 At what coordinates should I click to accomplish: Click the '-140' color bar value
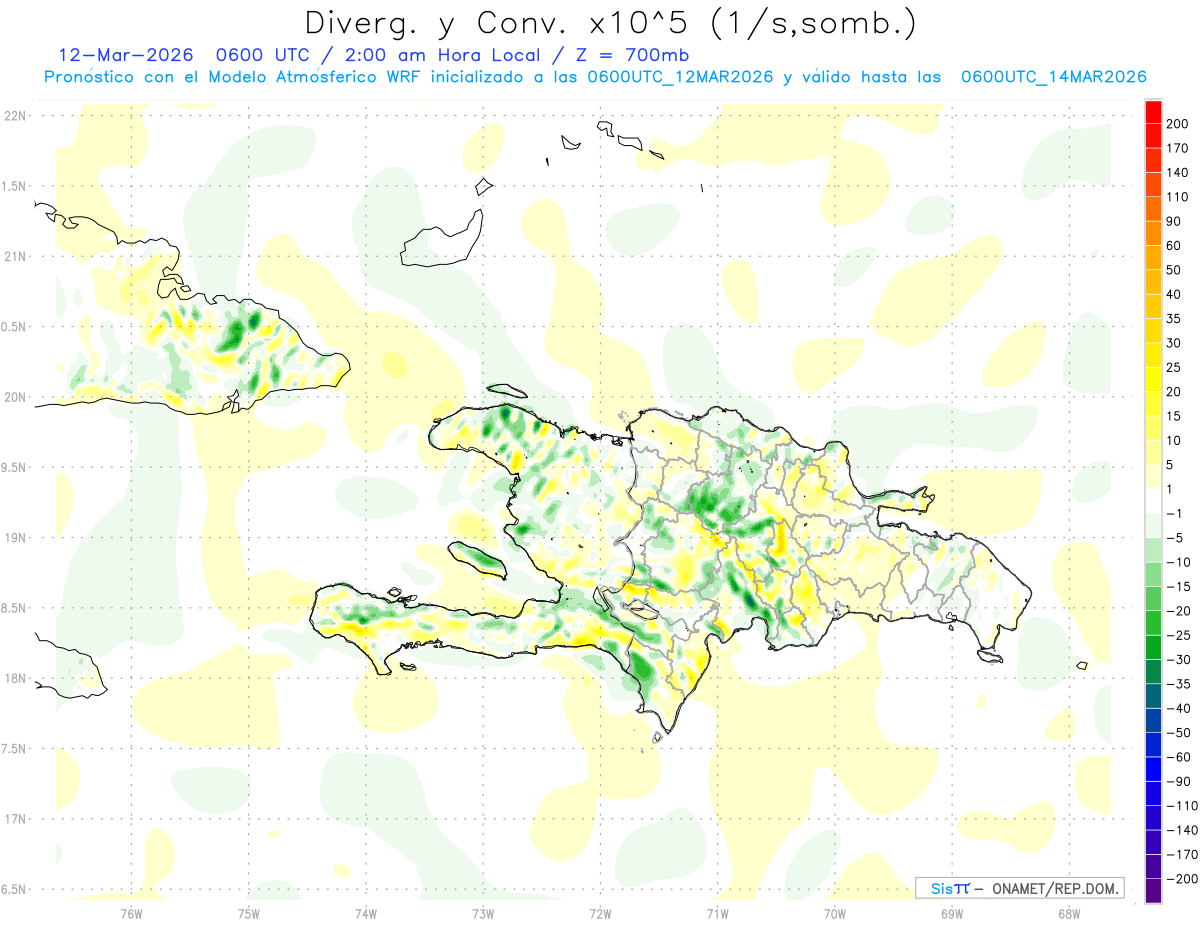(1181, 830)
